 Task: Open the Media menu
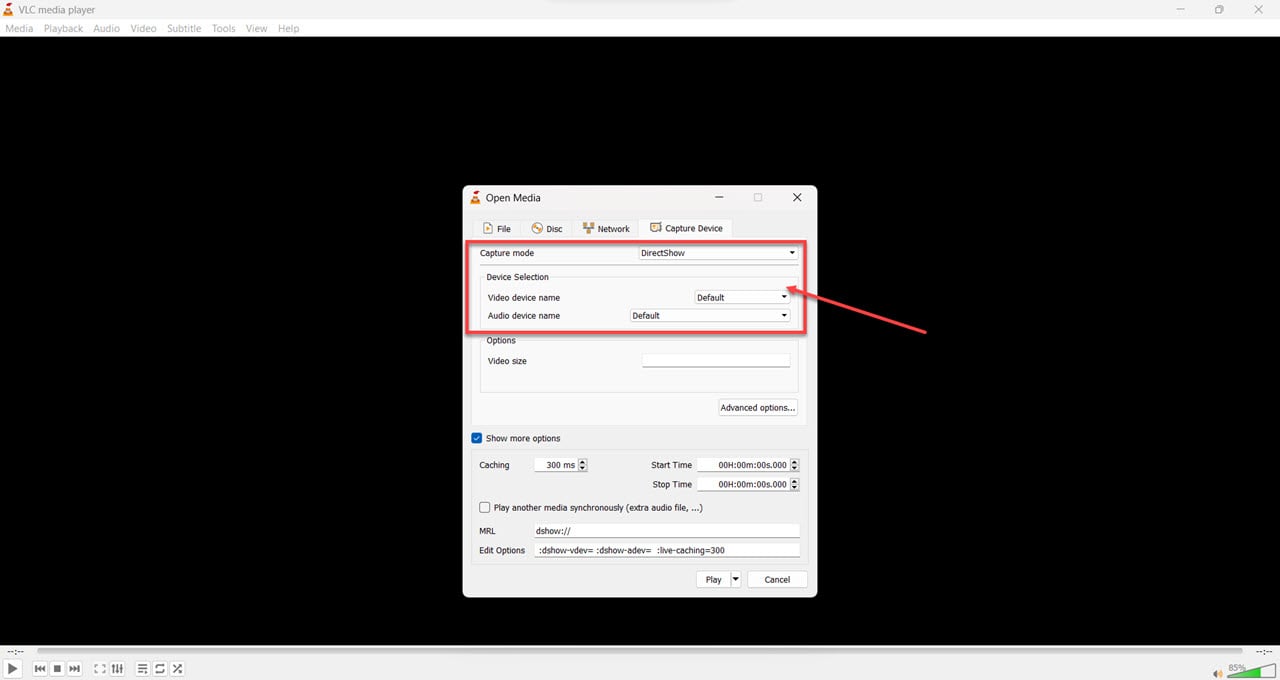pos(19,28)
